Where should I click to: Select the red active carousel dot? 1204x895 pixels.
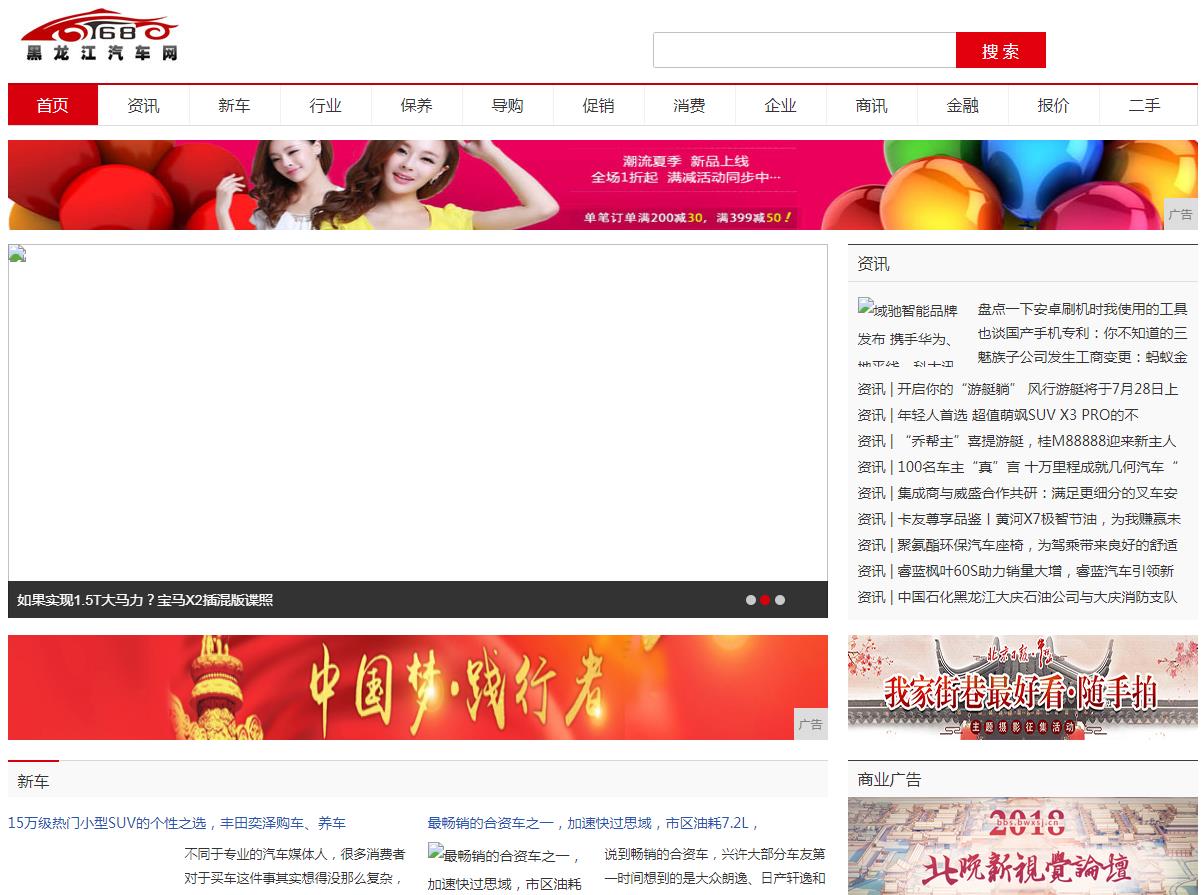tap(765, 600)
